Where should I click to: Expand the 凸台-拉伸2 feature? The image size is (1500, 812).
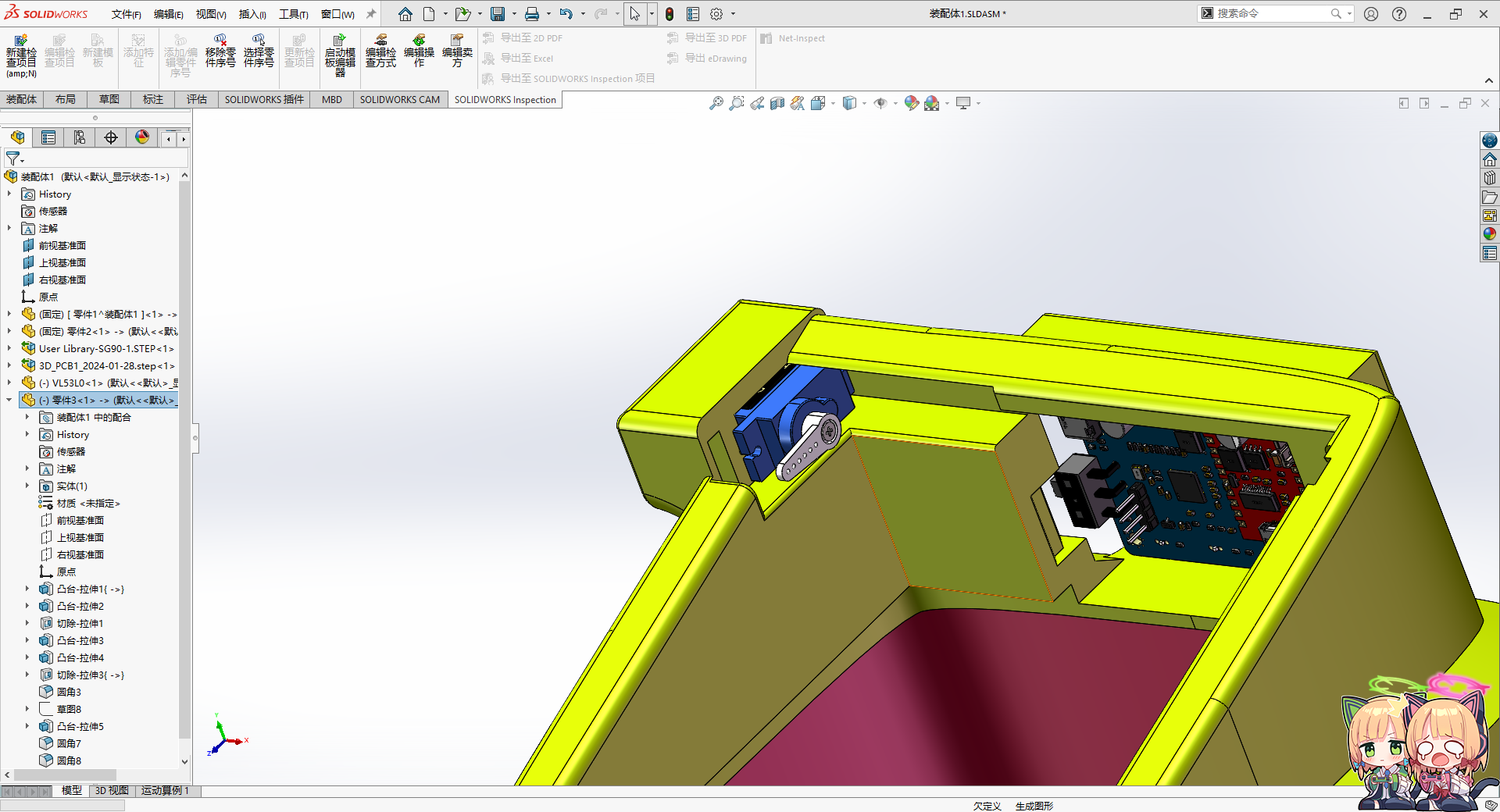pos(27,606)
